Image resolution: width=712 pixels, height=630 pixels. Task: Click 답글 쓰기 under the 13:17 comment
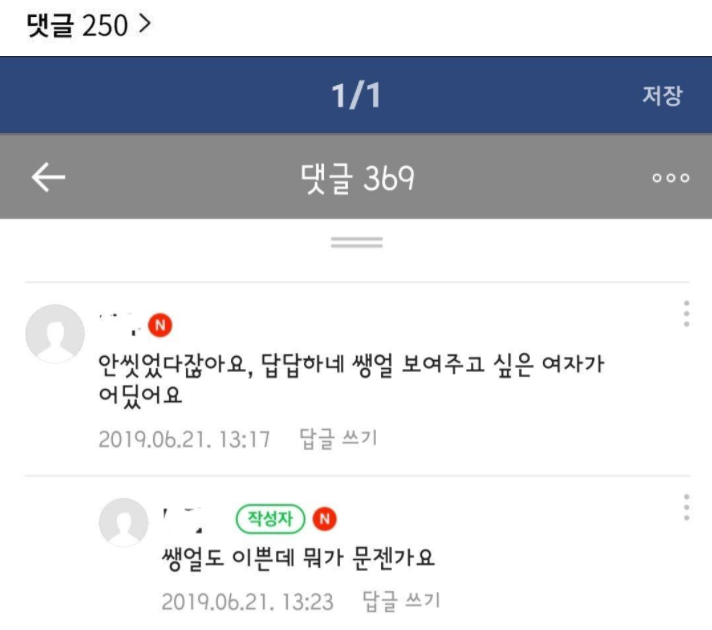338,439
